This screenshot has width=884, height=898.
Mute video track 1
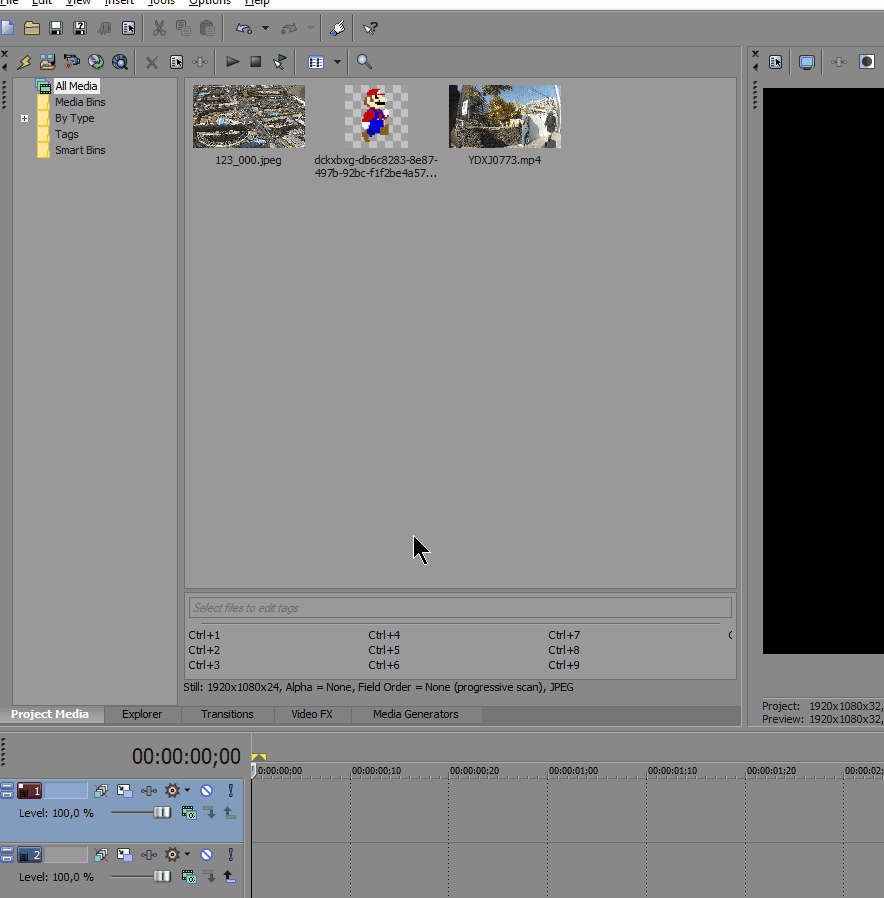pyautogui.click(x=206, y=790)
